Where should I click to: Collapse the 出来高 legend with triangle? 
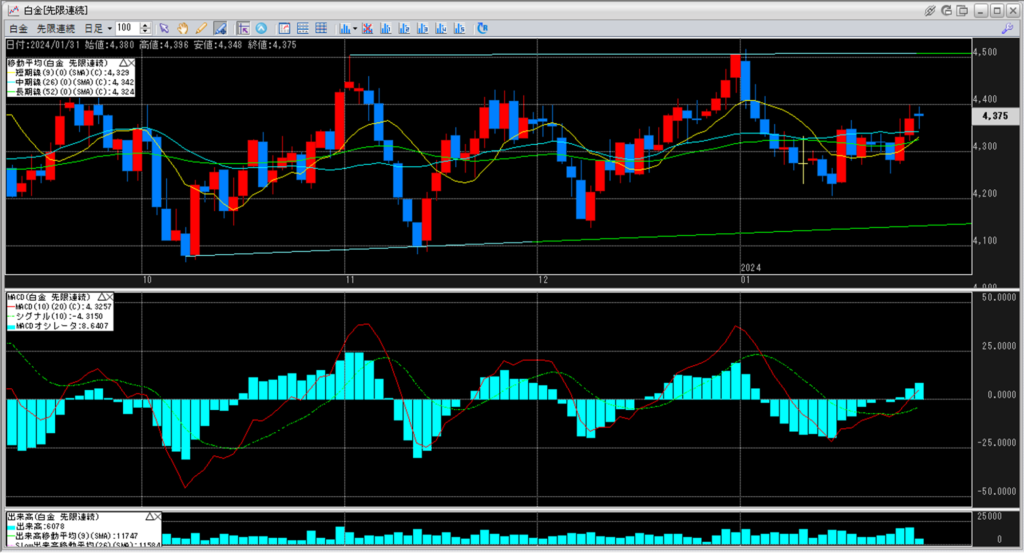tap(149, 516)
